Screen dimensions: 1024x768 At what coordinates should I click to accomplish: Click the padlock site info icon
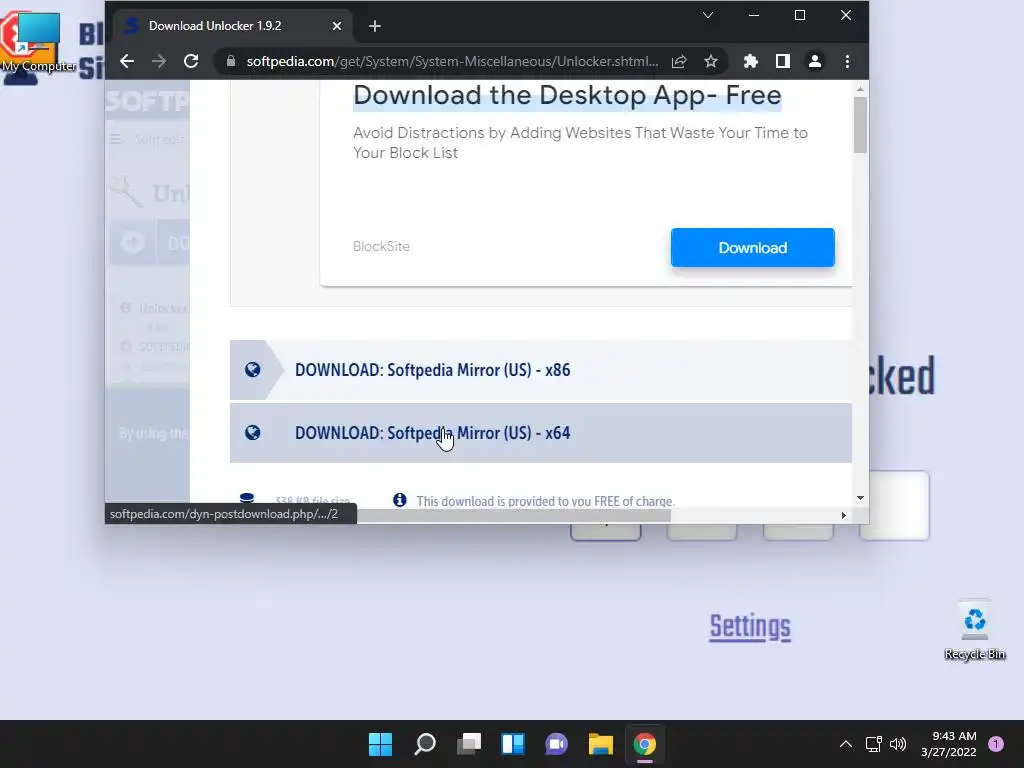(x=230, y=61)
